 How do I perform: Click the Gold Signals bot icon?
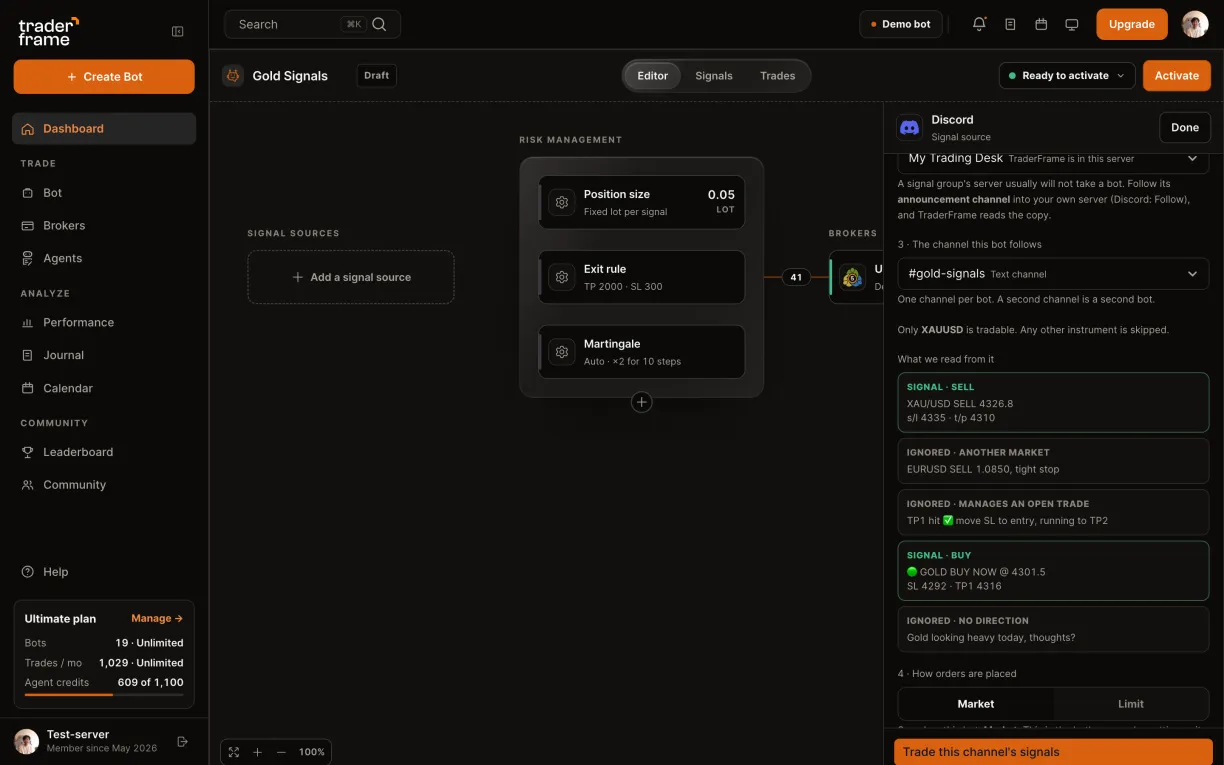(x=233, y=75)
